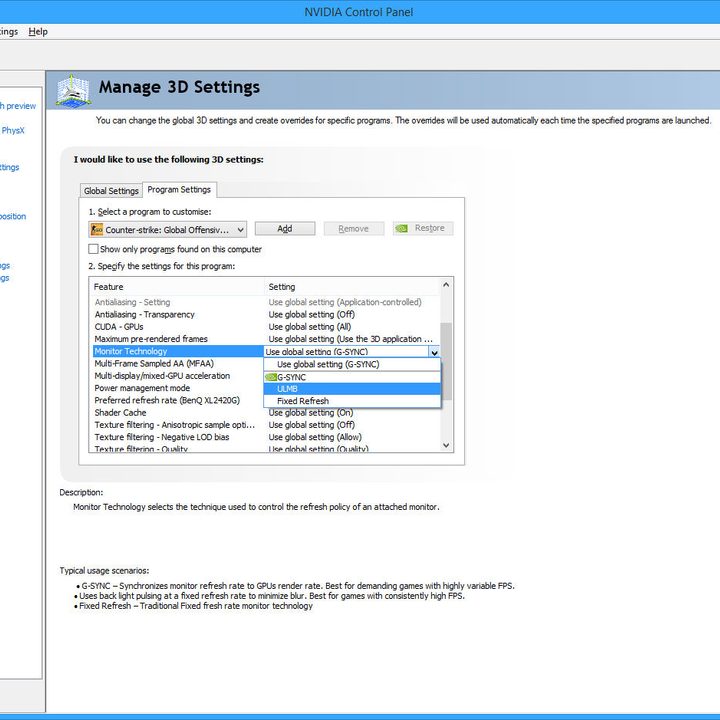Select Multi-Frame Sampled AA (MFAA) row
The width and height of the screenshot is (720, 720).
pos(178,363)
